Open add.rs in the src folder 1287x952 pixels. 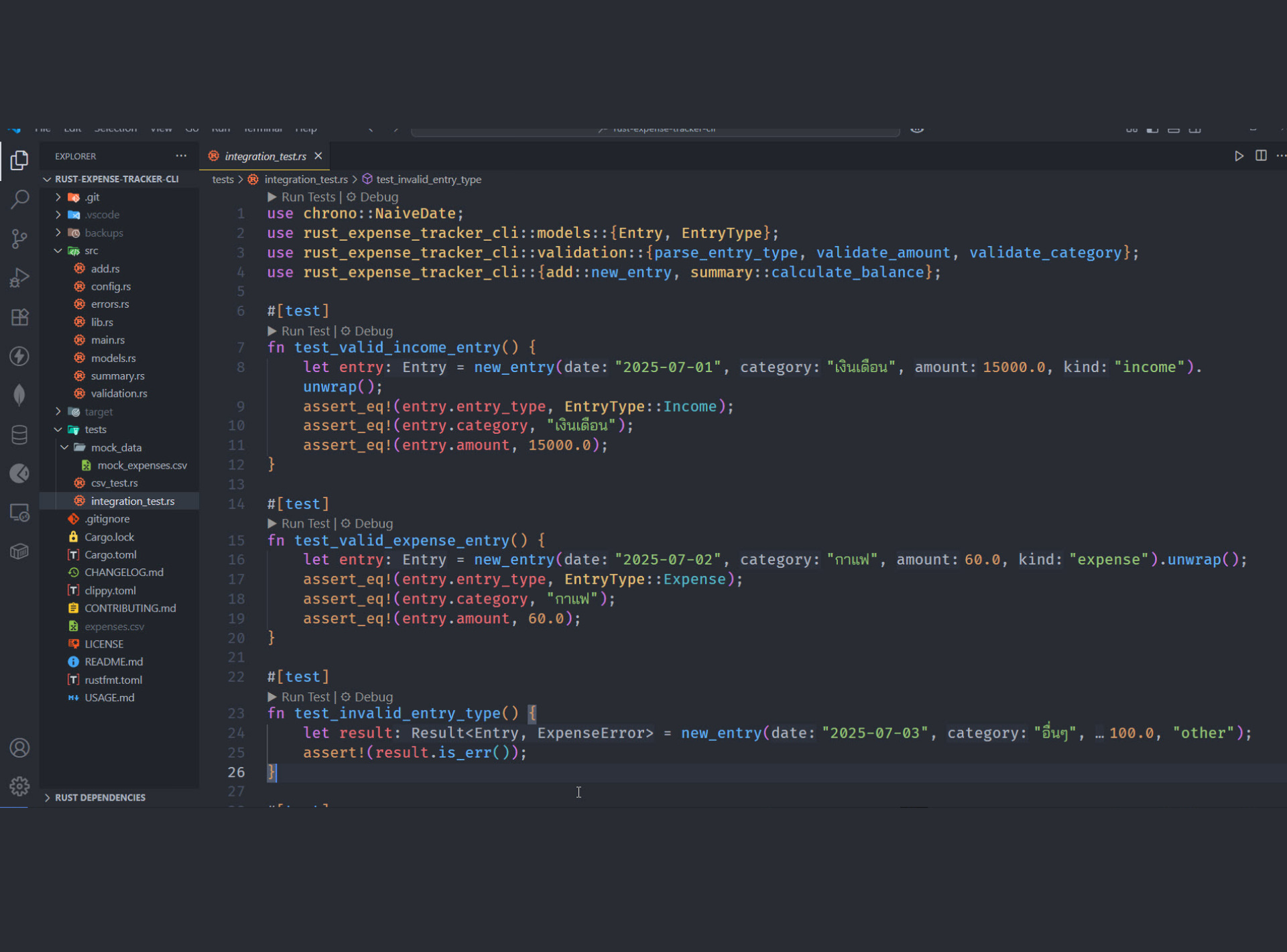tap(105, 268)
